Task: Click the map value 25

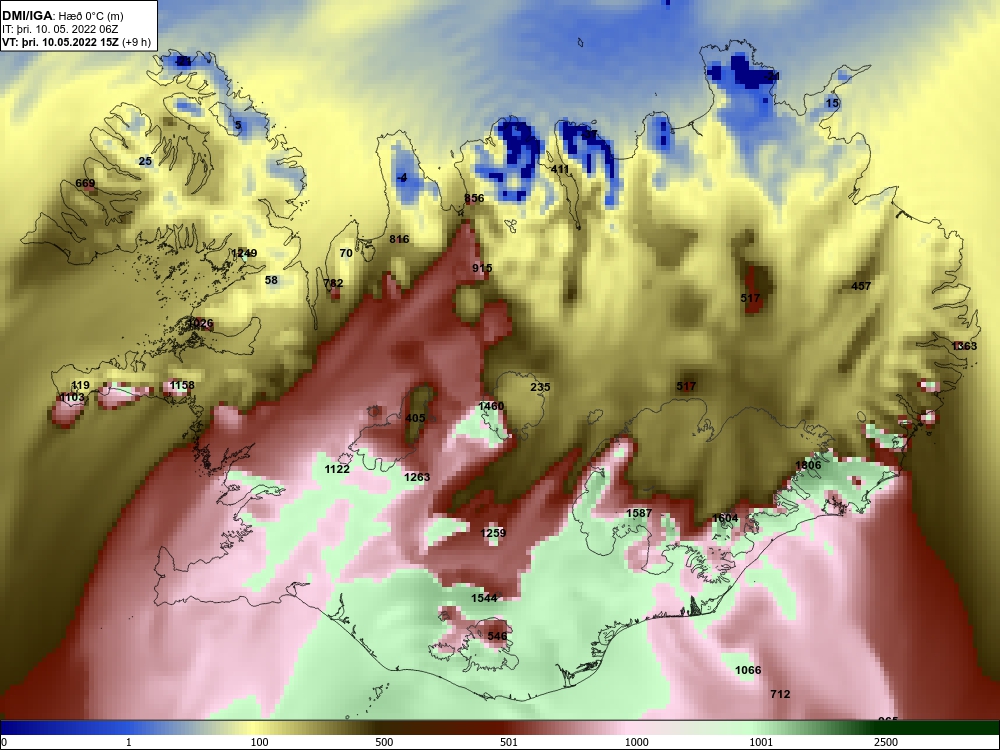Action: (145, 161)
